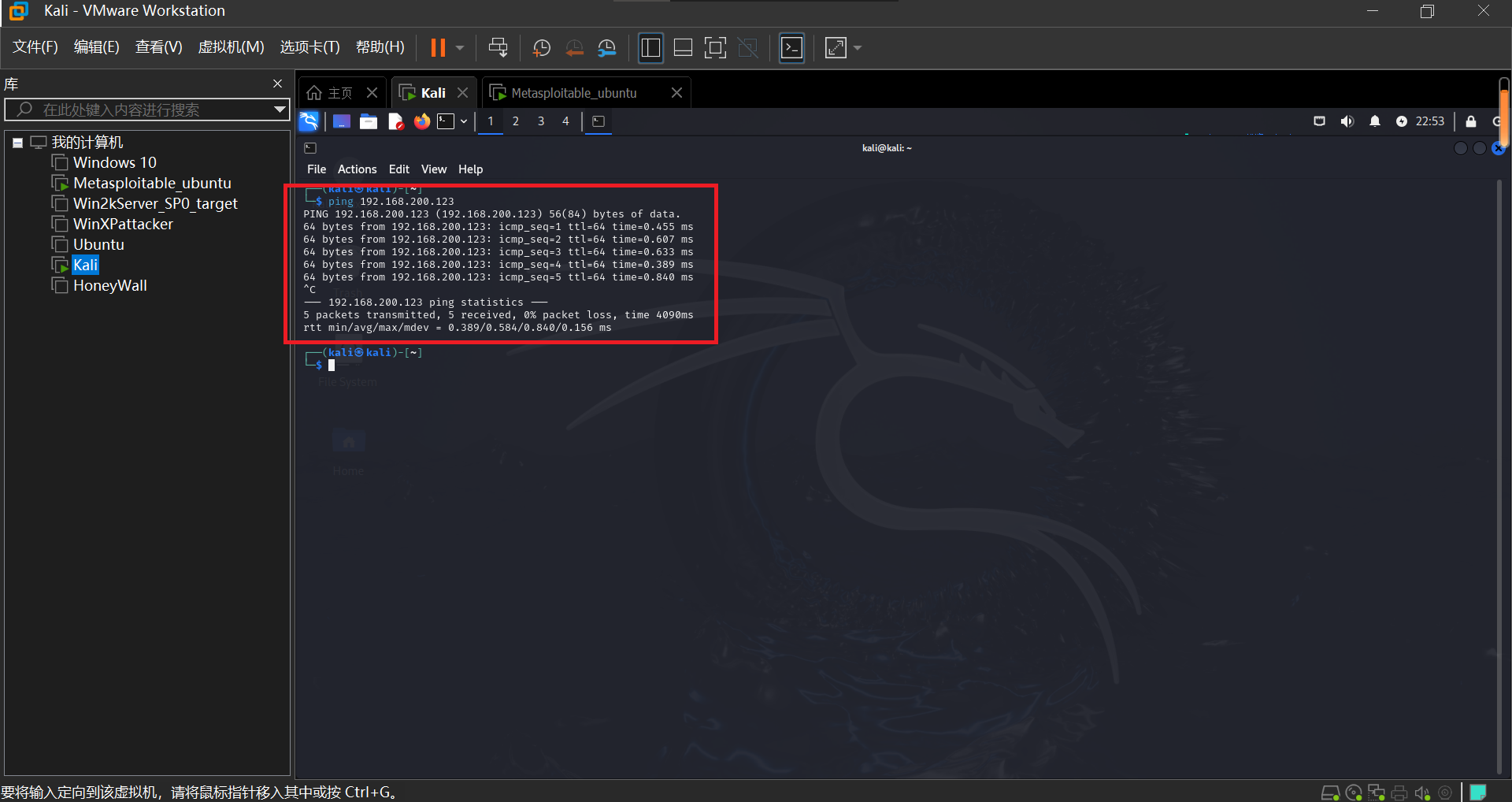
Task: Close the 主页 tab
Action: click(x=372, y=93)
